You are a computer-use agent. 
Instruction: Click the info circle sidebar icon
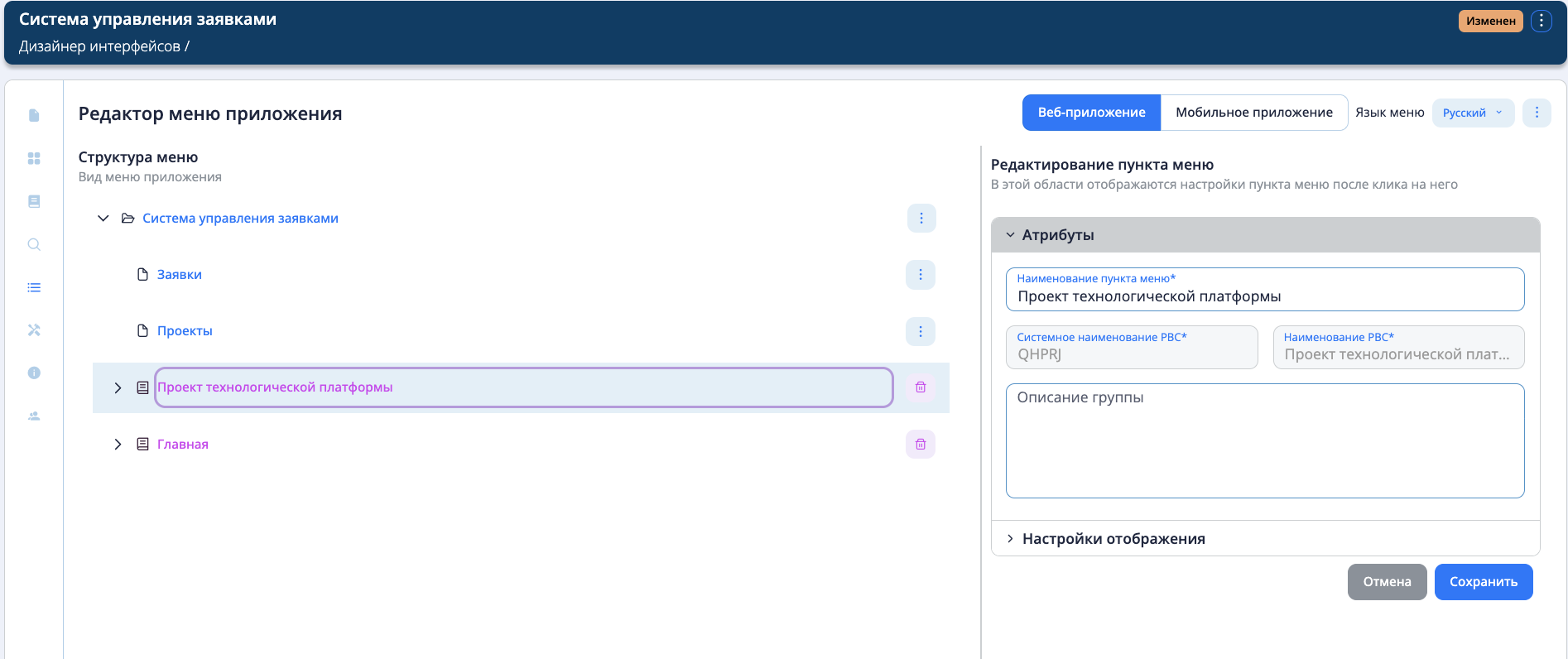tap(34, 373)
